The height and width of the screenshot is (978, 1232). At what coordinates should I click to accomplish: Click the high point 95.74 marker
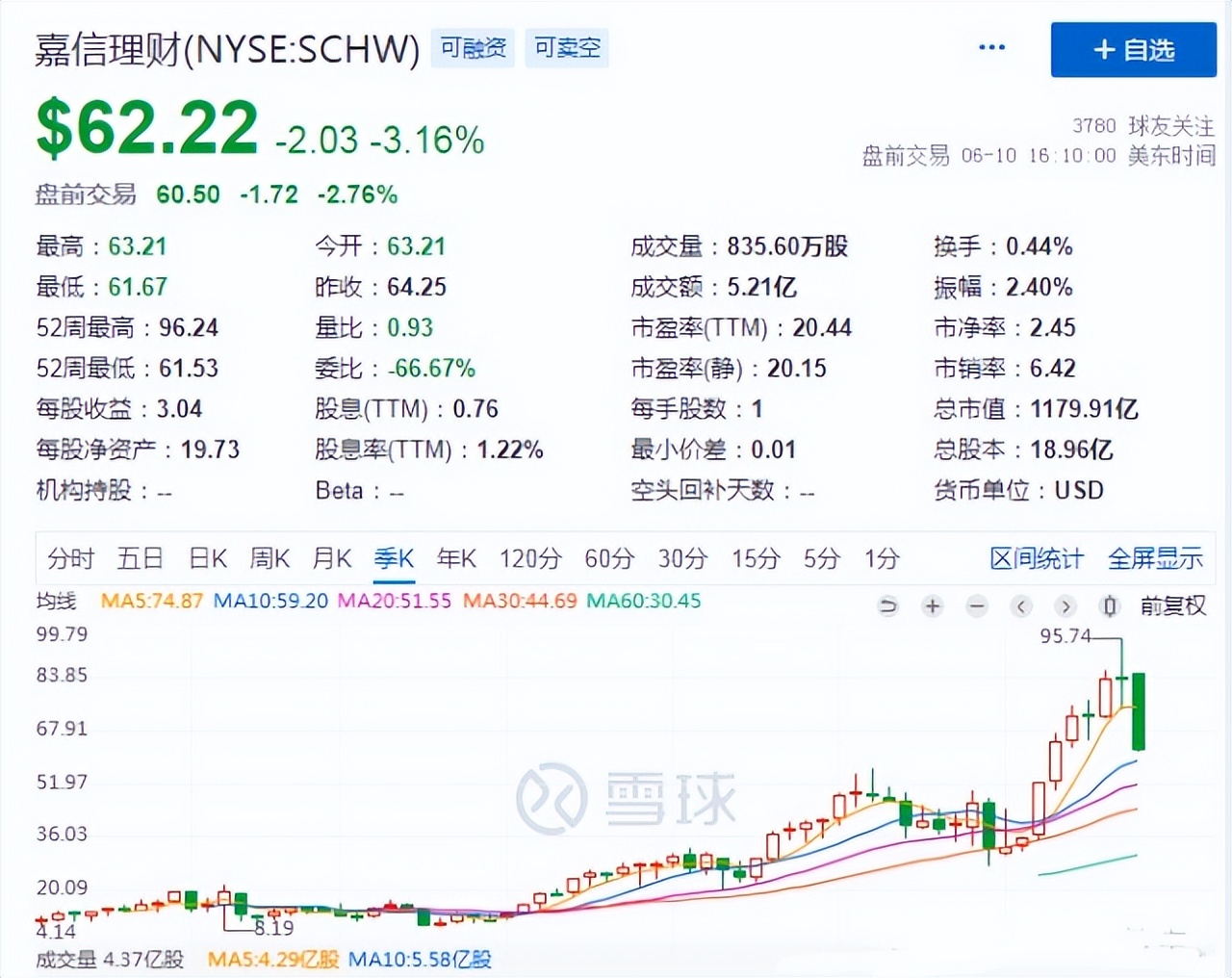[x=1066, y=635]
